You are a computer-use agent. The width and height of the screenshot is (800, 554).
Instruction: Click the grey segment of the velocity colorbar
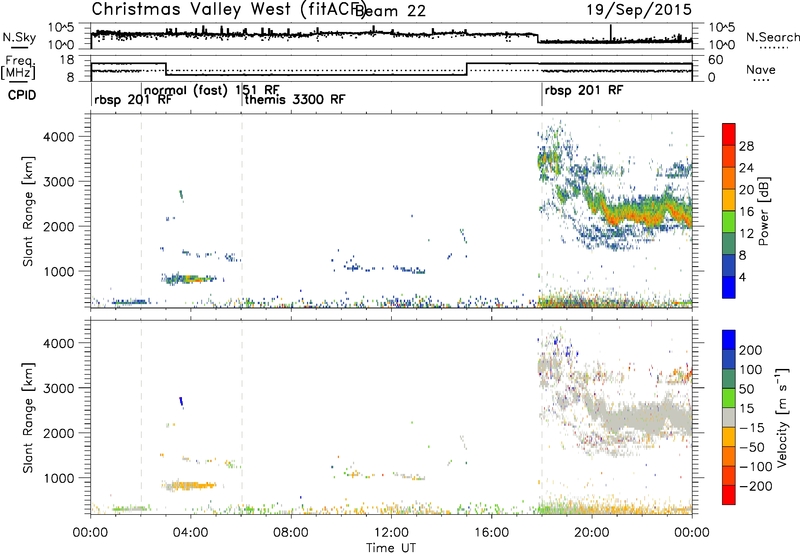[x=729, y=417]
